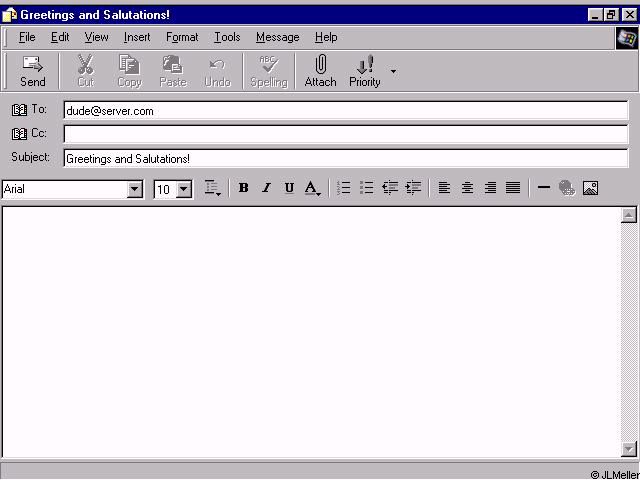Toggle Italic formatting
This screenshot has height=480, width=640.
click(266, 188)
